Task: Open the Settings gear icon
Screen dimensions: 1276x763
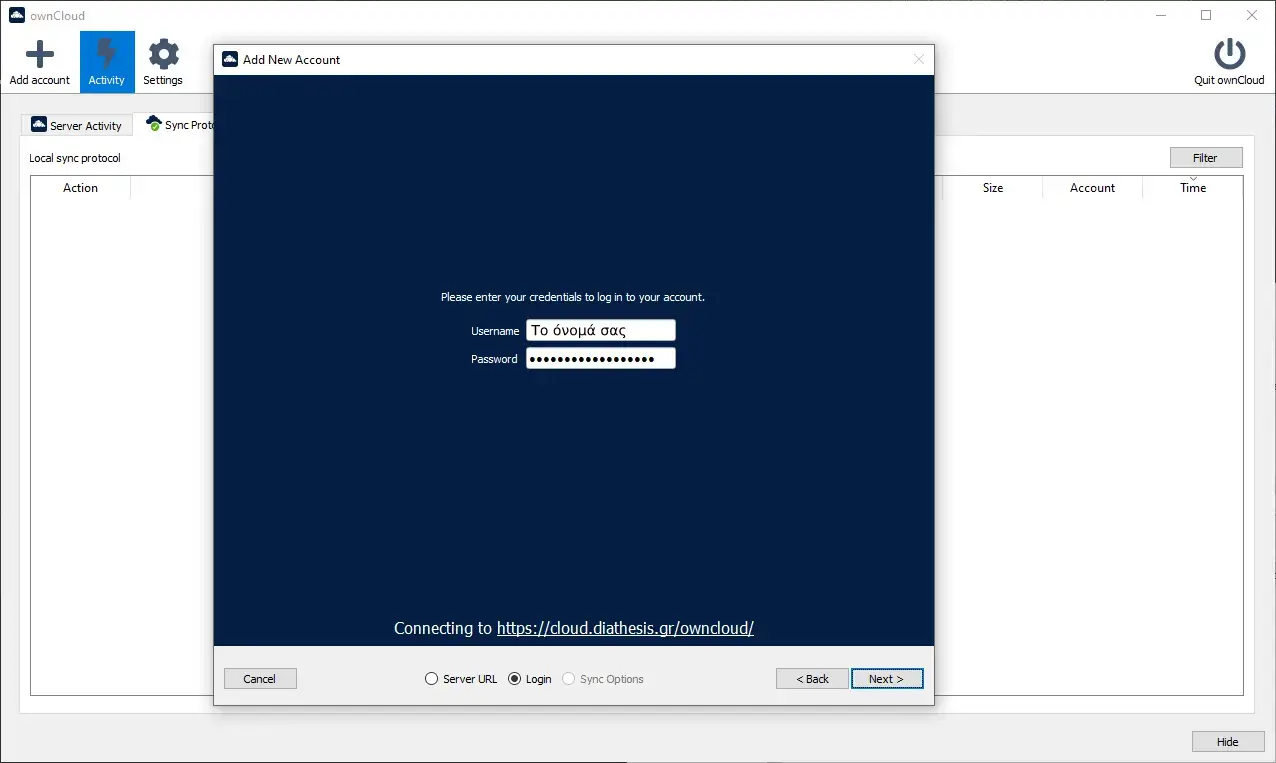Action: pos(163,54)
